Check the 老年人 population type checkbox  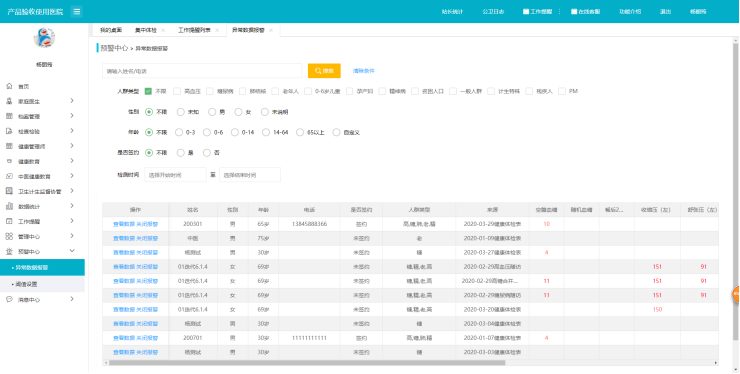pos(275,91)
